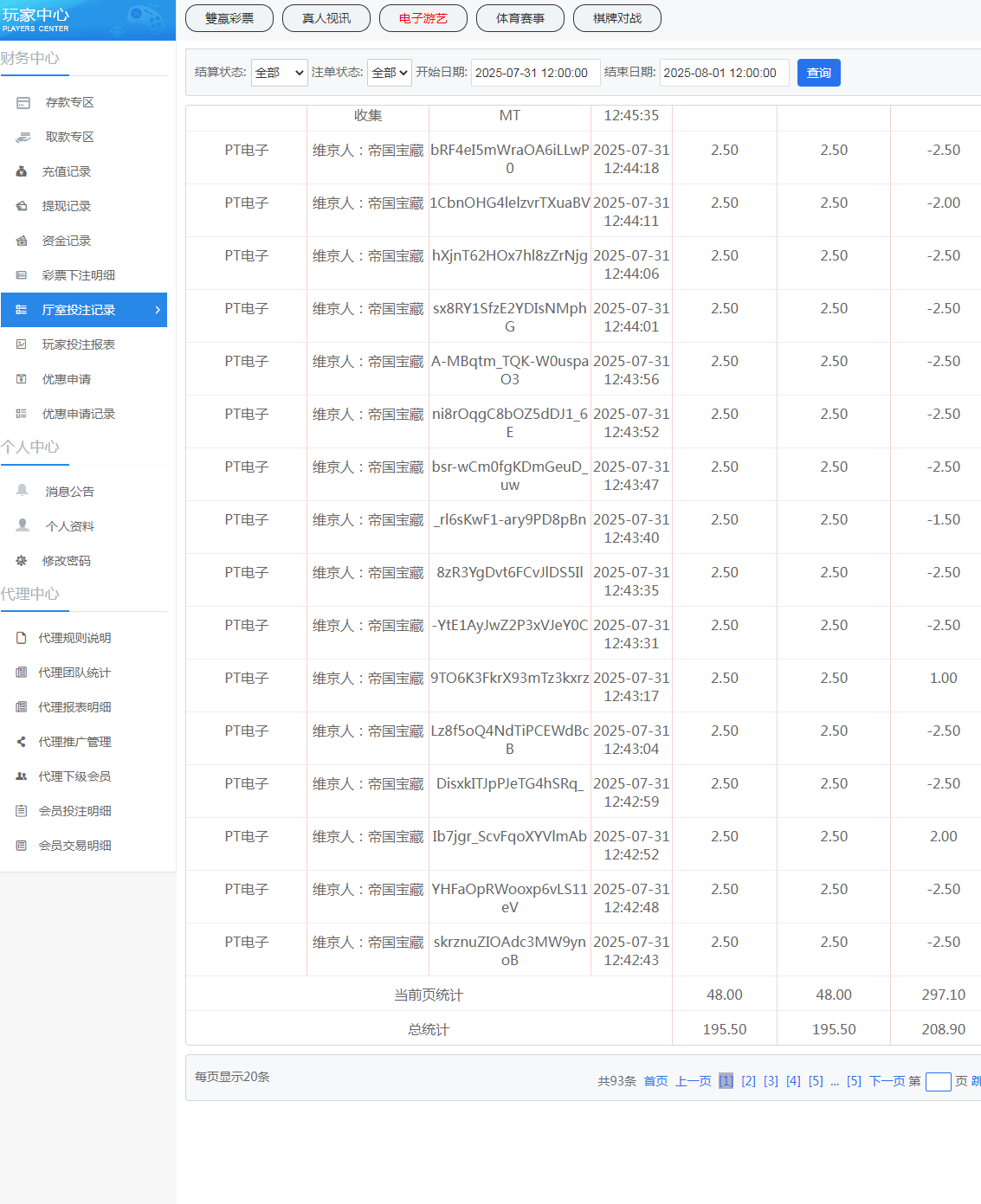Switch to the 体育赛事 tab

[520, 18]
